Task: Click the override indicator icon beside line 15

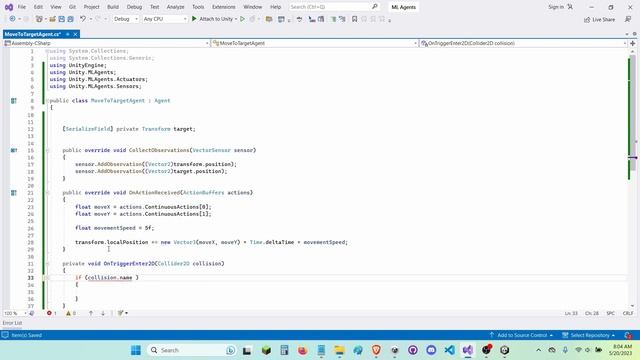Action: pyautogui.click(x=14, y=150)
